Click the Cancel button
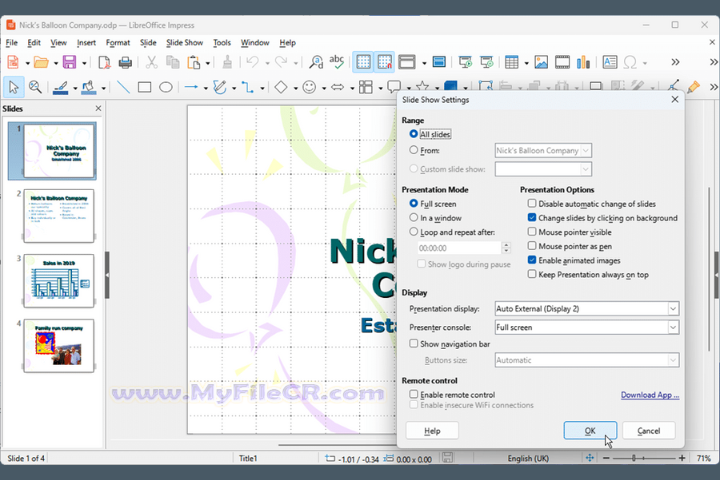720x480 pixels. (x=648, y=430)
